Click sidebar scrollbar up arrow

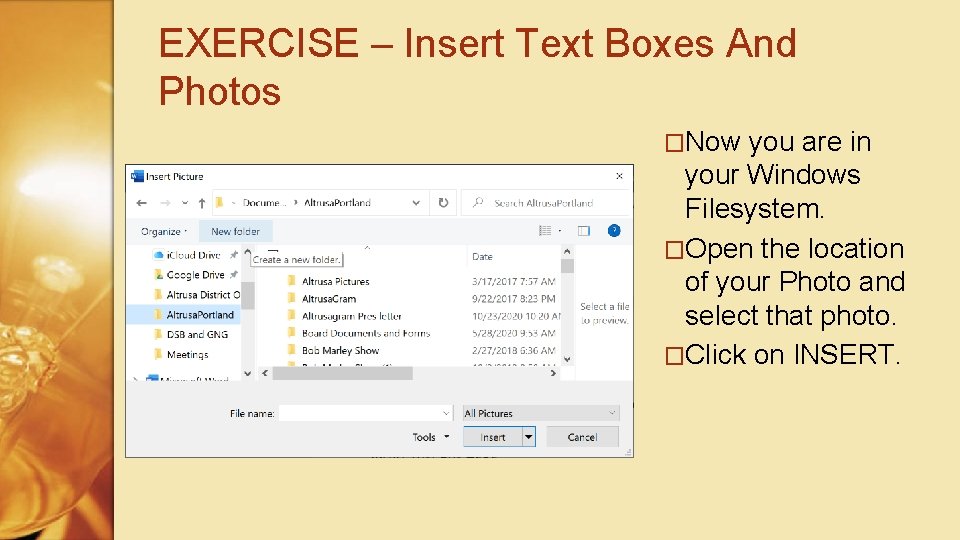(247, 252)
